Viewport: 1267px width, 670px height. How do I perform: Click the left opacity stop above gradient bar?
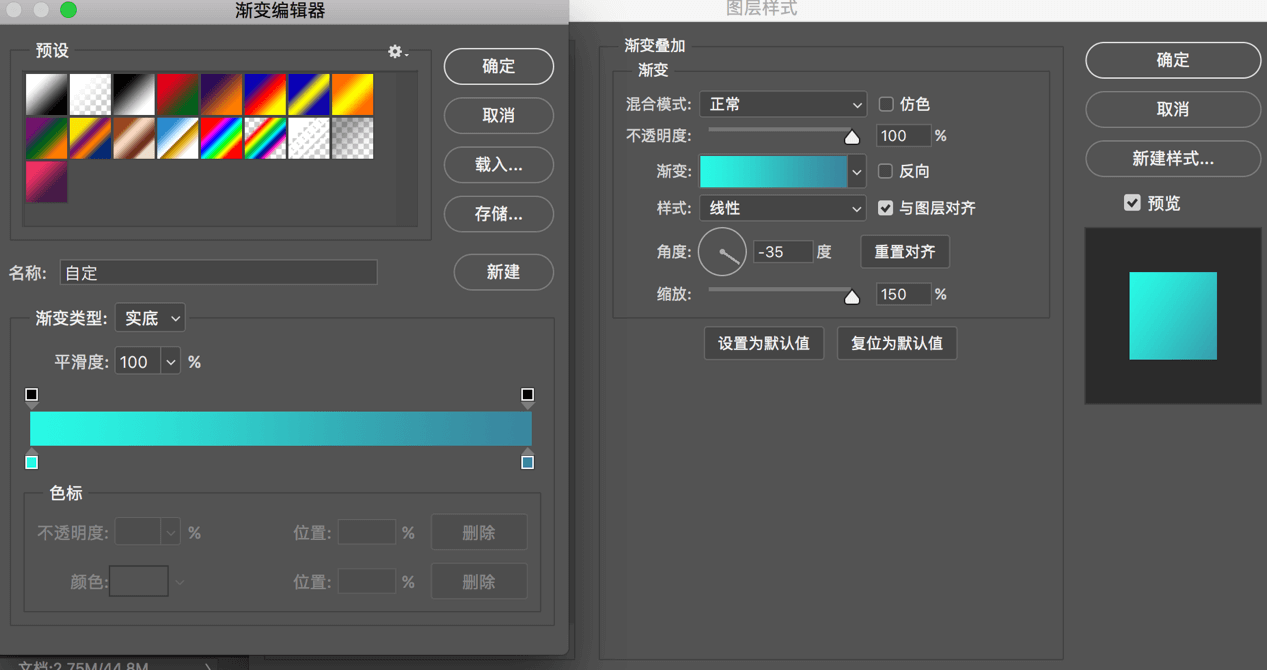32,396
